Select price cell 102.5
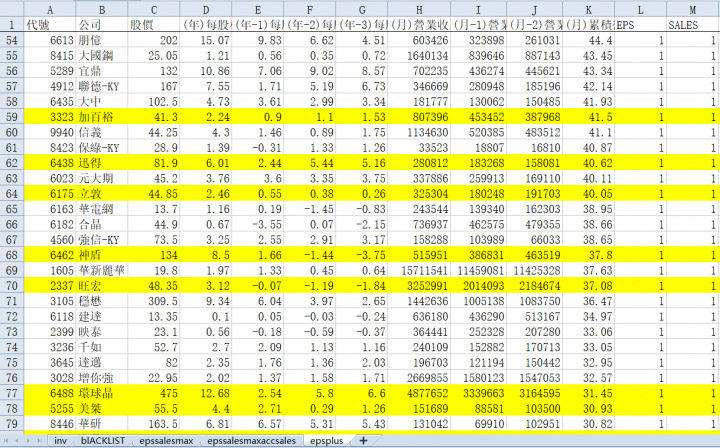This screenshot has height=448, width=720. [153, 101]
